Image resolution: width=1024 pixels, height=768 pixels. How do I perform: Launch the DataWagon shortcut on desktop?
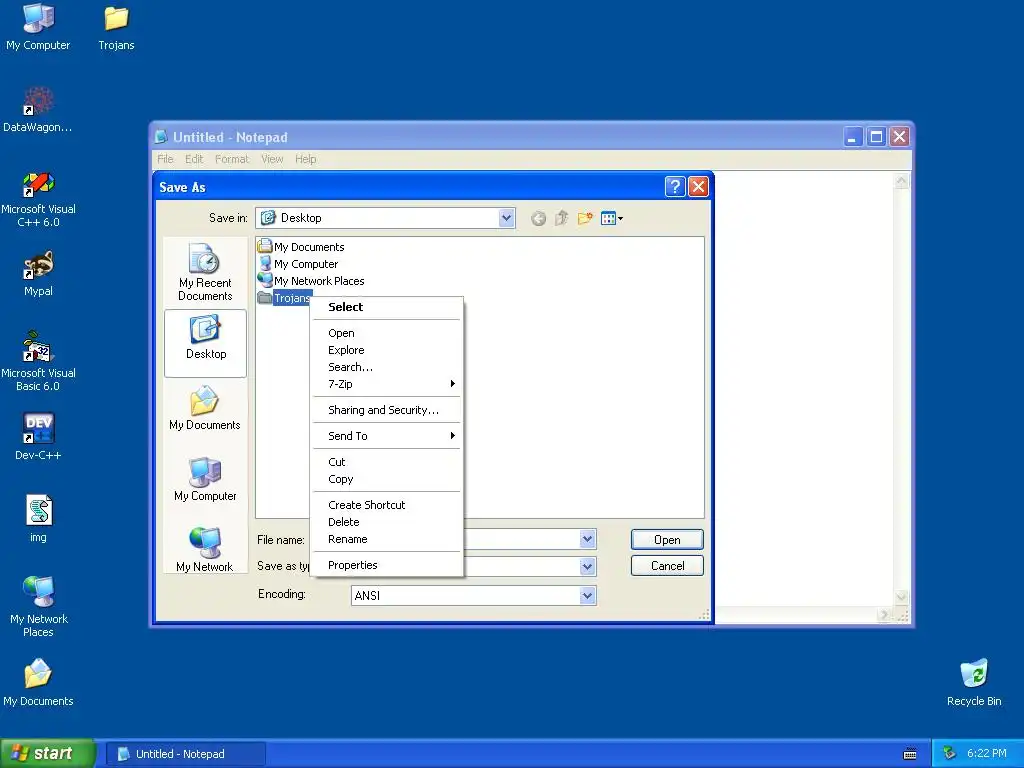click(38, 109)
